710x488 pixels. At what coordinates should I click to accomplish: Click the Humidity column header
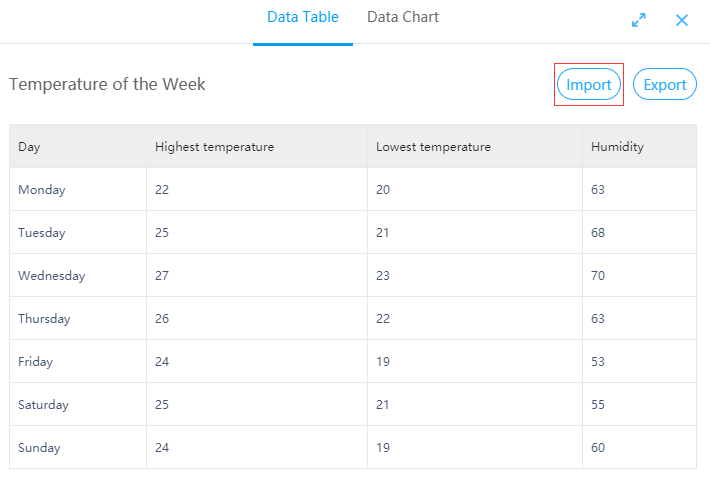point(639,146)
